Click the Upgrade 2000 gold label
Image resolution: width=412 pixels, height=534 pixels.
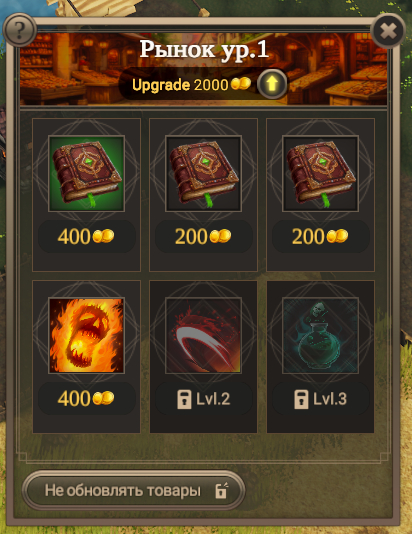click(180, 85)
